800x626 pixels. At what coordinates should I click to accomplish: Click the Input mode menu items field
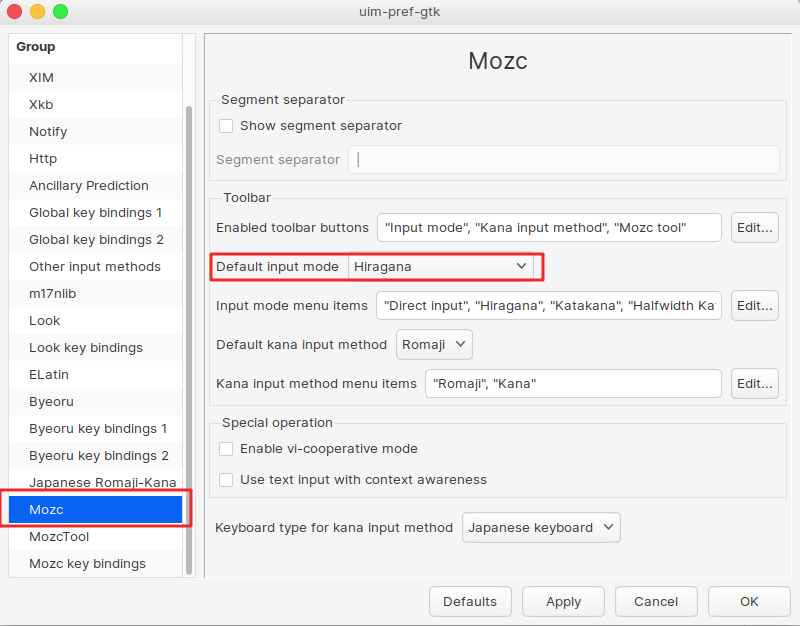click(x=549, y=306)
